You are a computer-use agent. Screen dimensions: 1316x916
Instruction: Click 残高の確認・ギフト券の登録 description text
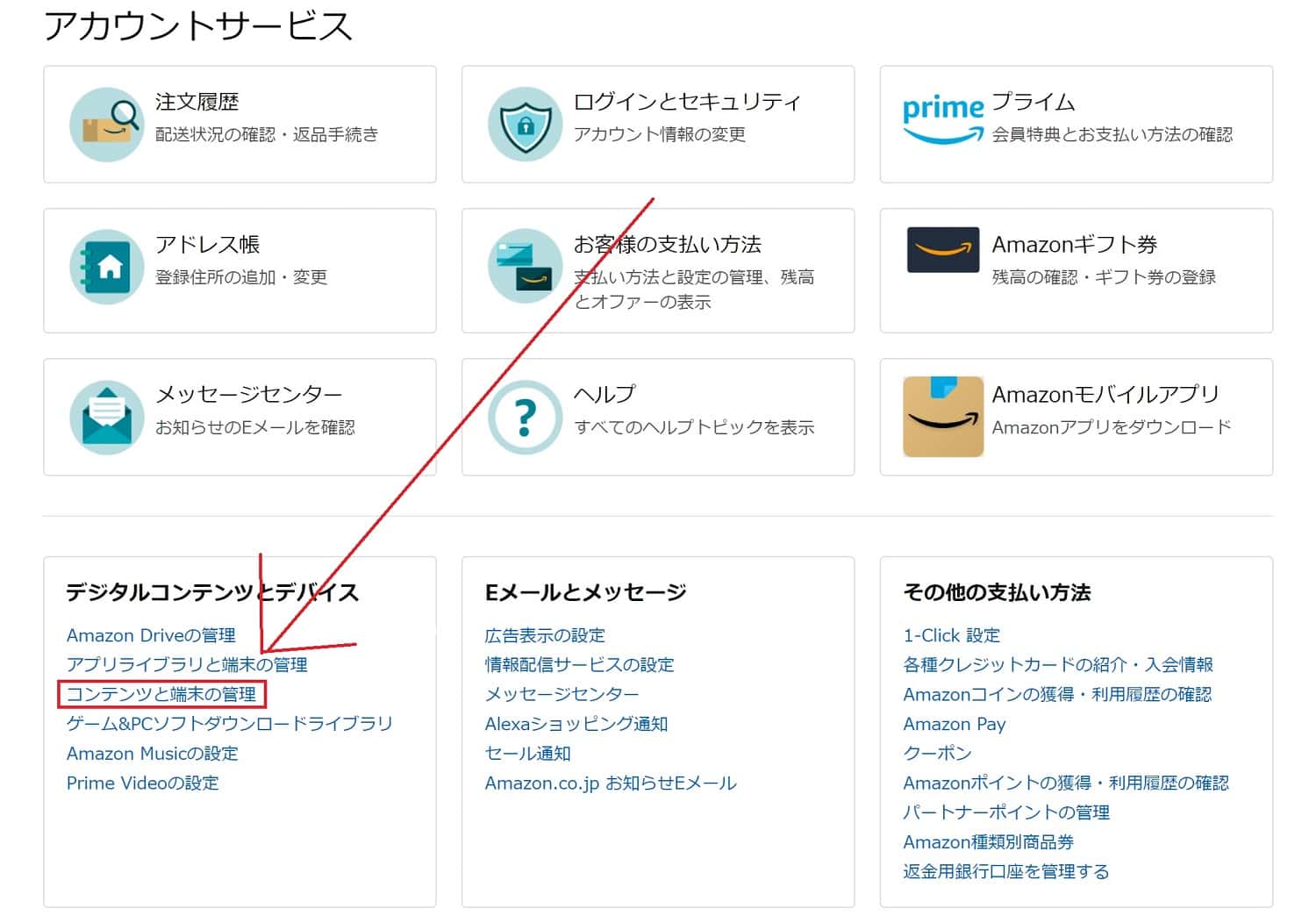1105,277
